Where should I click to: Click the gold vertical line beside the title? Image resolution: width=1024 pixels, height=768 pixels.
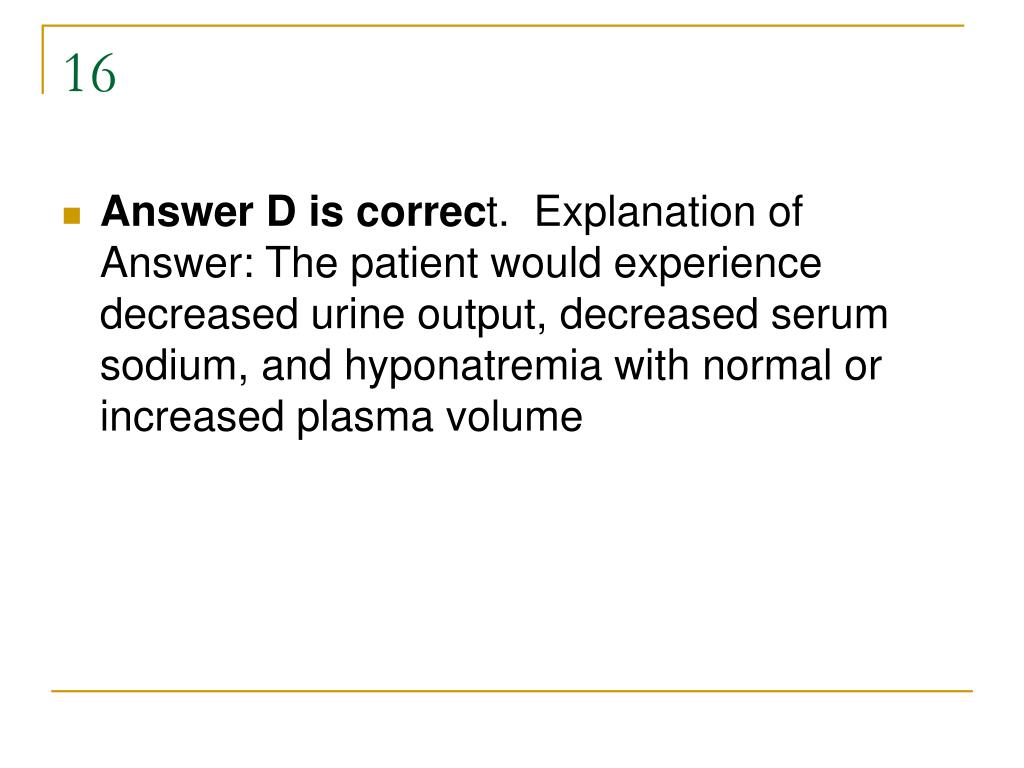tap(43, 59)
